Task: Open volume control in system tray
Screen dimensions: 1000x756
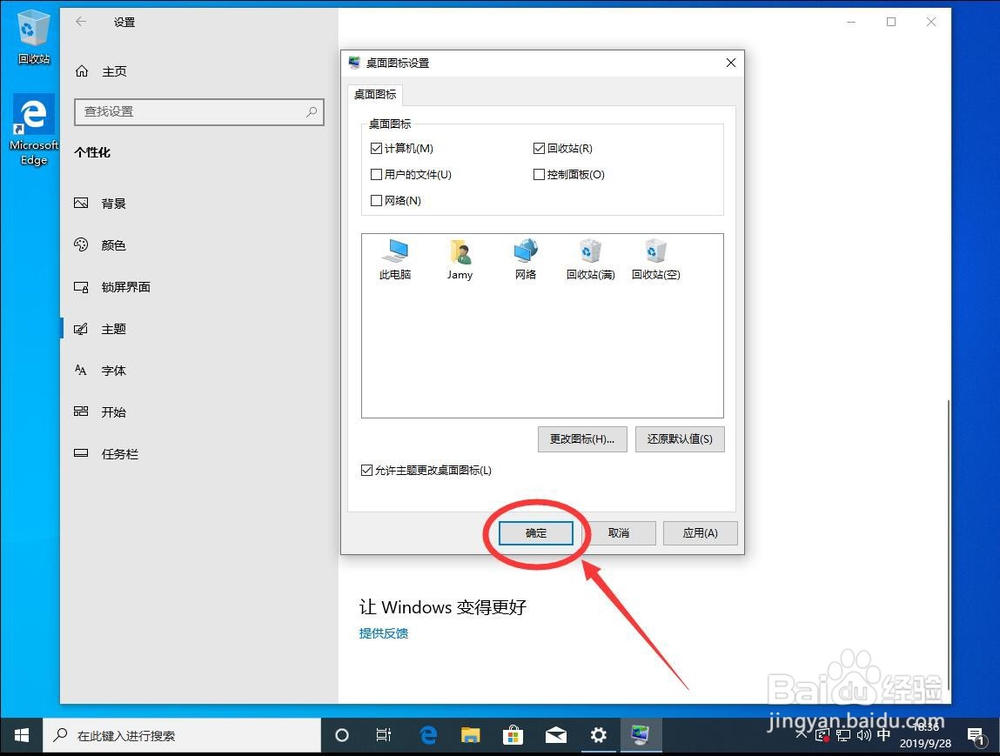Action: click(x=864, y=736)
